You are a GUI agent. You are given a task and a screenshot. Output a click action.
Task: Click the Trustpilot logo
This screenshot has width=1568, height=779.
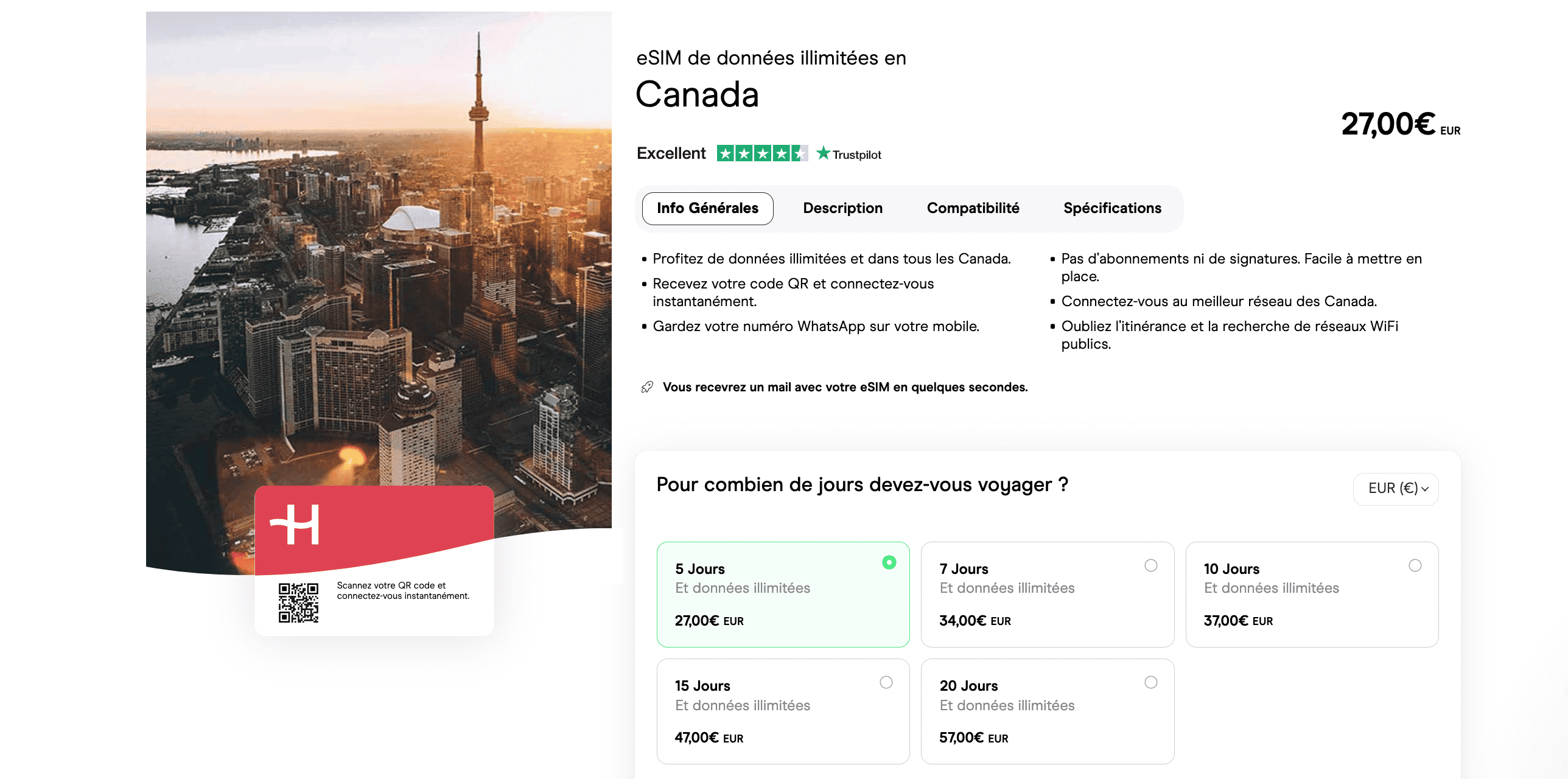(x=849, y=154)
